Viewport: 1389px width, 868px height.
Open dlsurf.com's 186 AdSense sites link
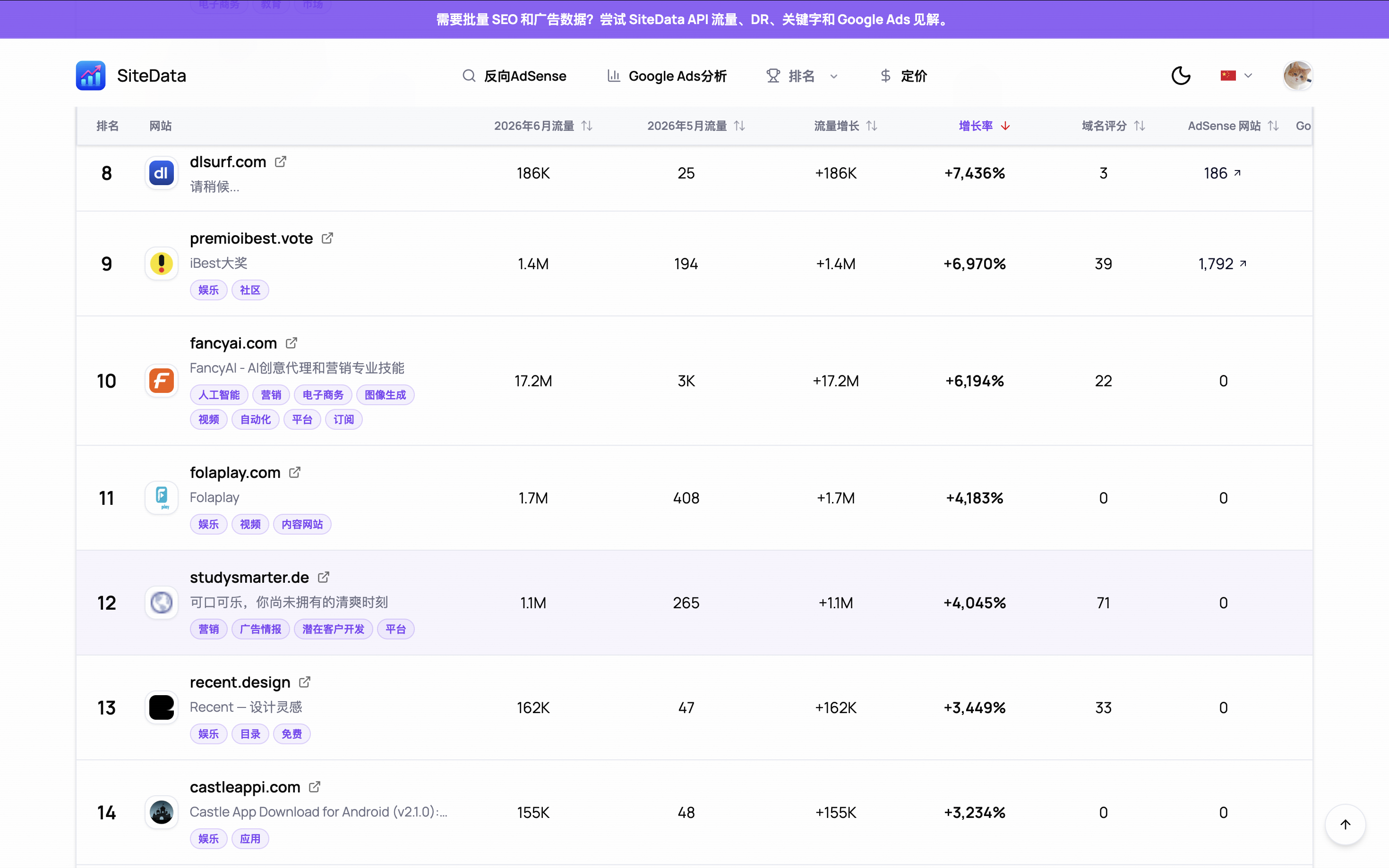(x=1223, y=173)
